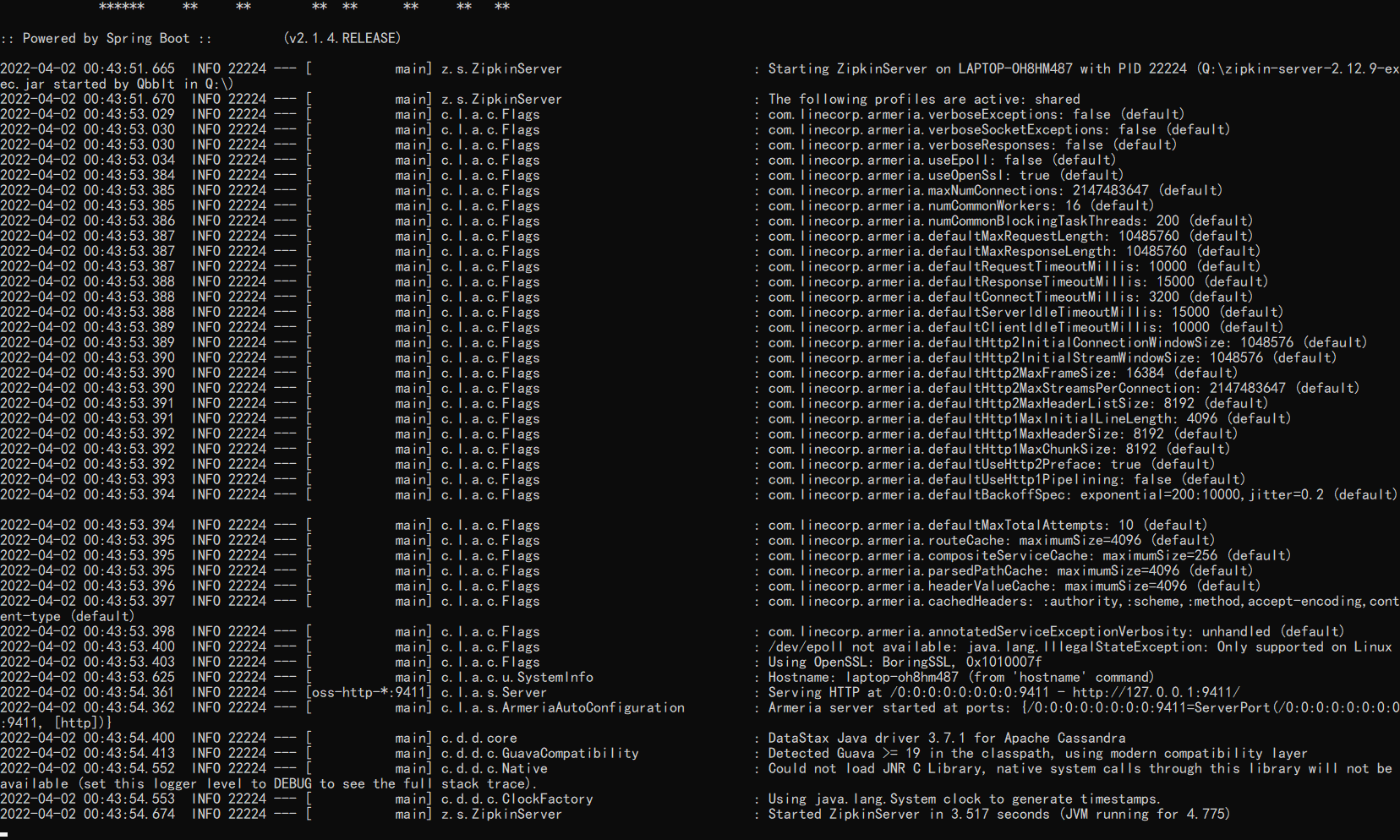
Task: Click the 'Powered by Spring Boot' banner text
Action: pos(106,38)
